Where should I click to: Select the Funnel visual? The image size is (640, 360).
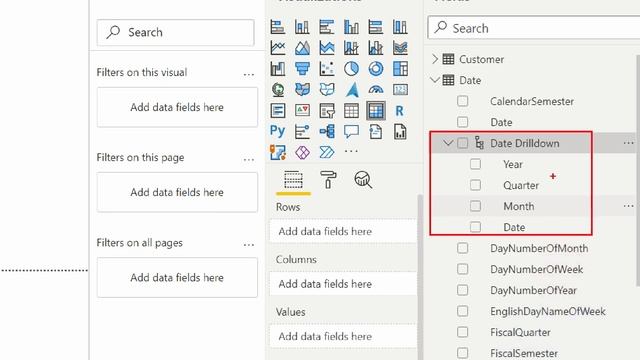[302, 69]
